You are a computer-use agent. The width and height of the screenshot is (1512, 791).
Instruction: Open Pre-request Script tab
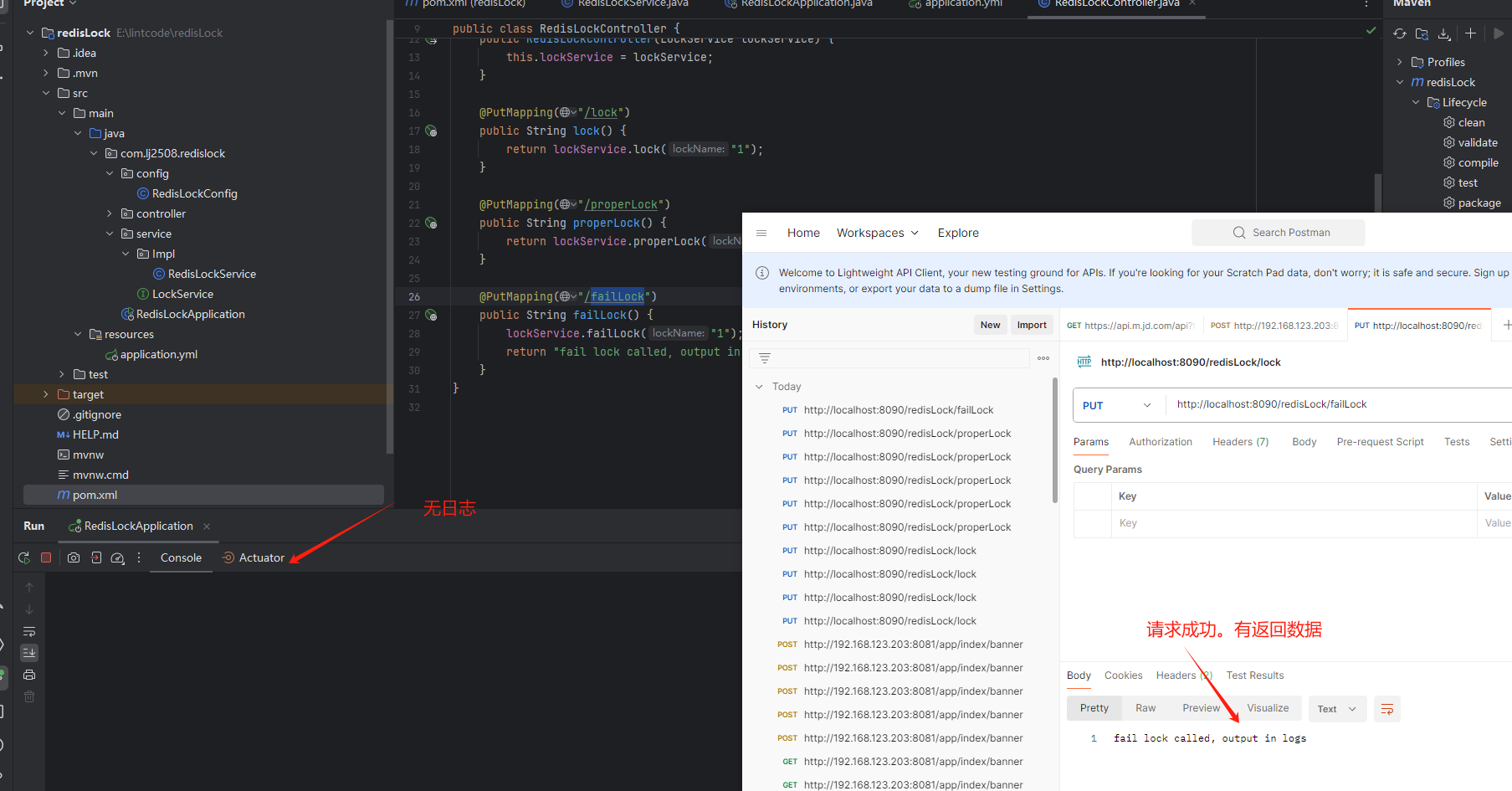(x=1380, y=442)
